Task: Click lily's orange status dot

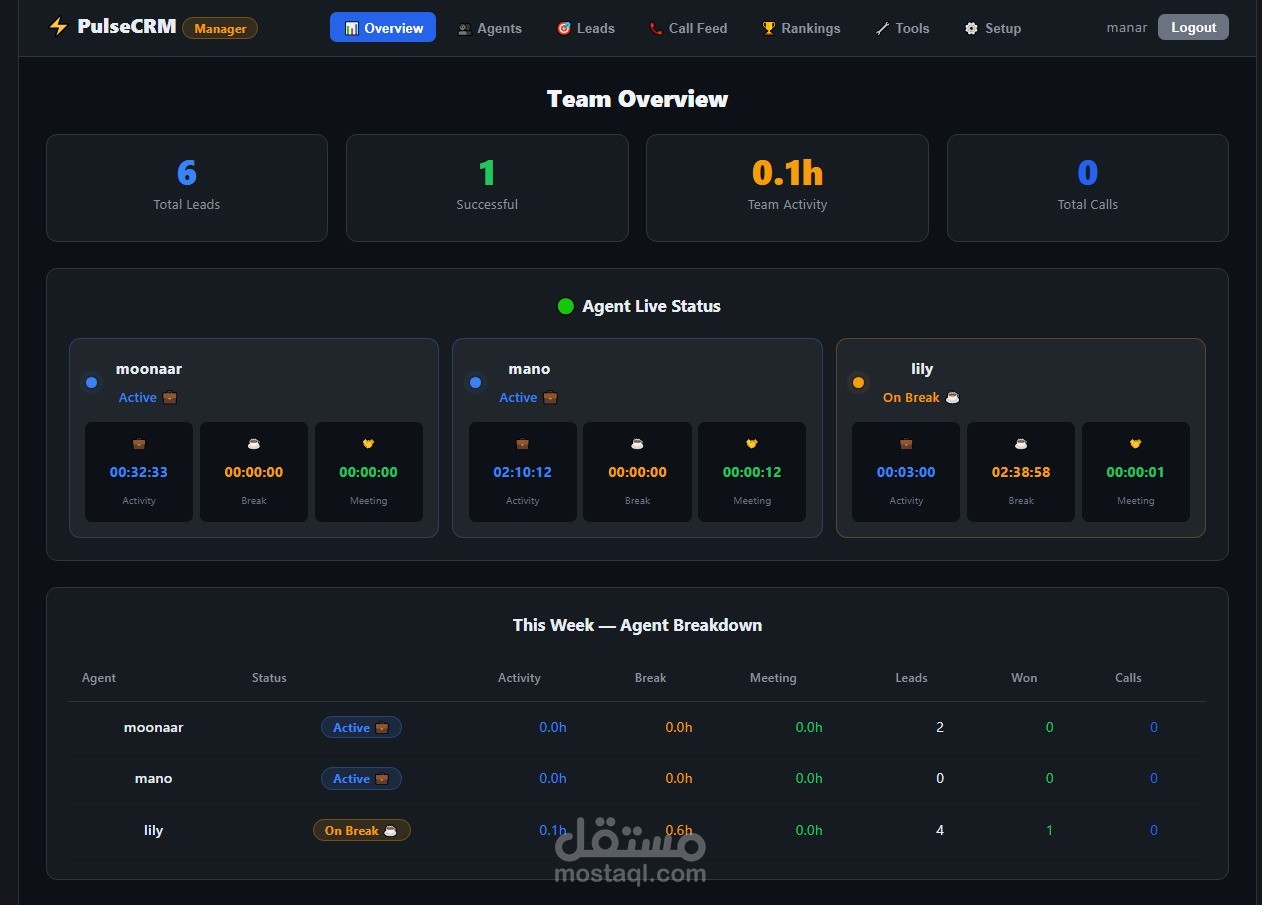Action: tap(858, 382)
